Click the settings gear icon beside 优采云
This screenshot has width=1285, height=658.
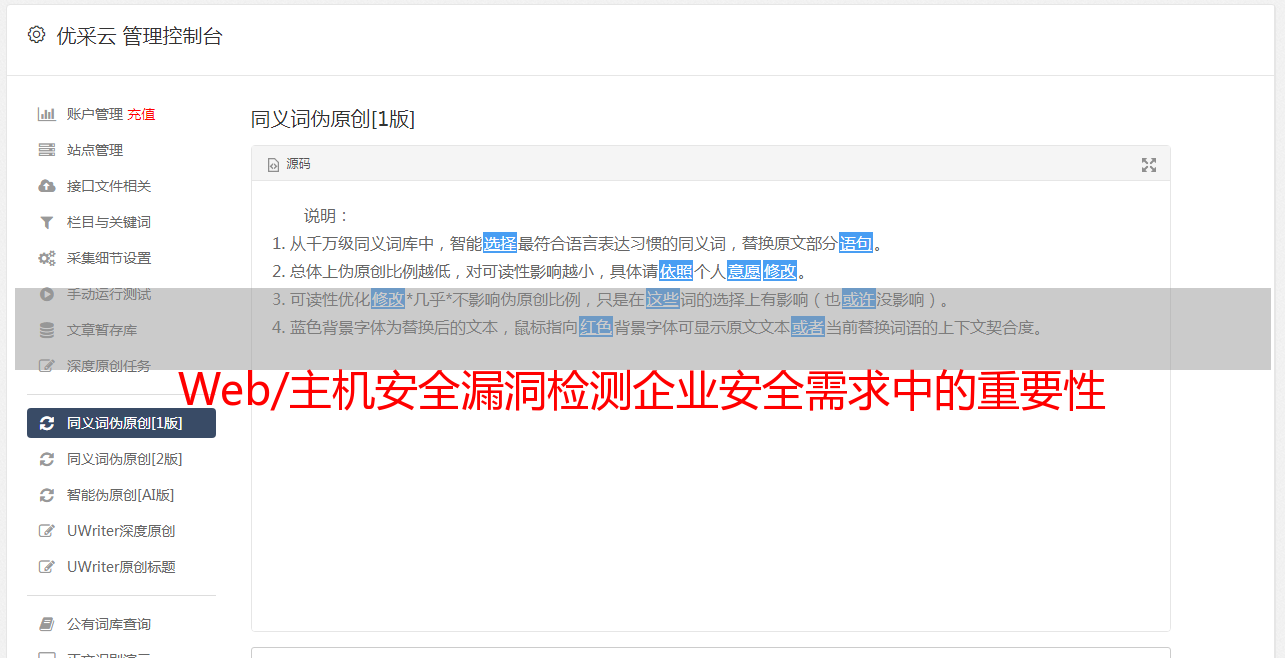(x=37, y=35)
